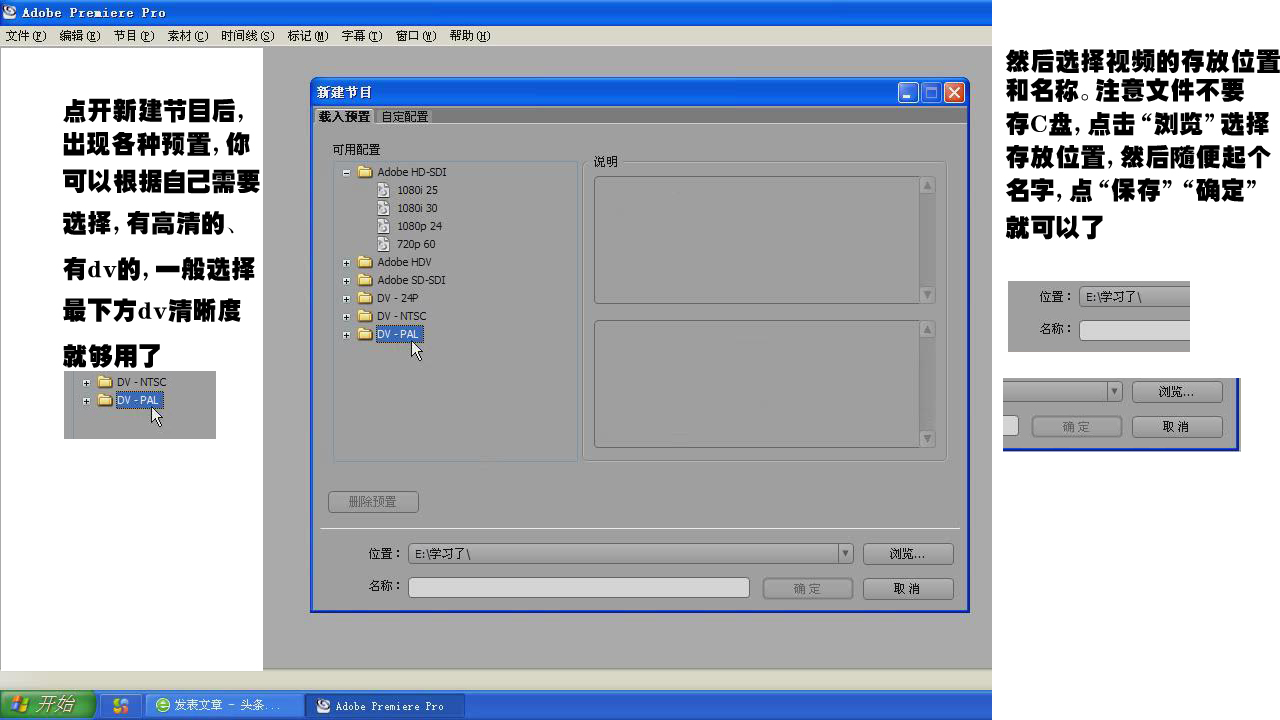Image resolution: width=1280 pixels, height=720 pixels.
Task: Click the Adobe Premiere Pro title bar icon
Action: coord(9,12)
